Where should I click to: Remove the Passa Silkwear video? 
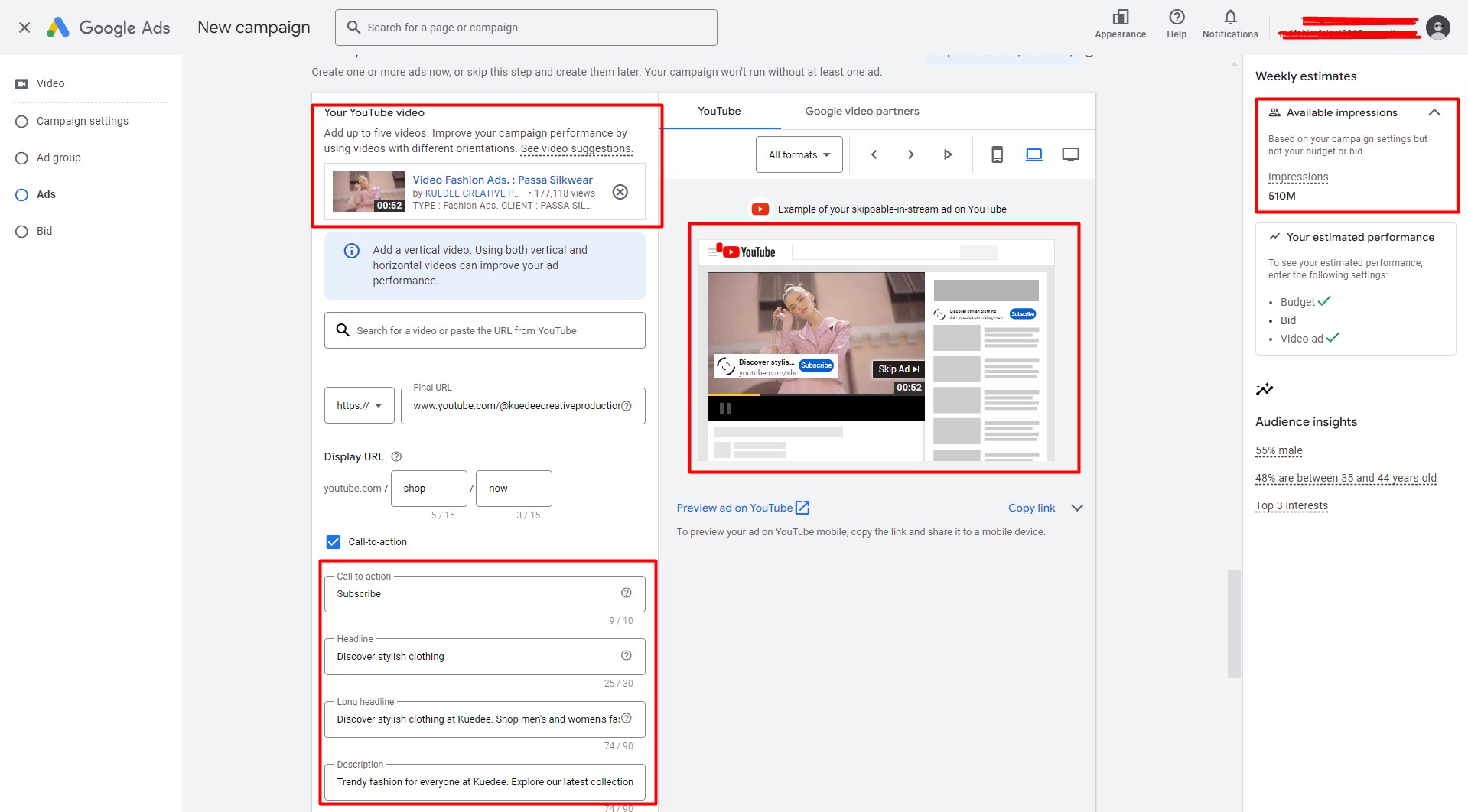620,192
